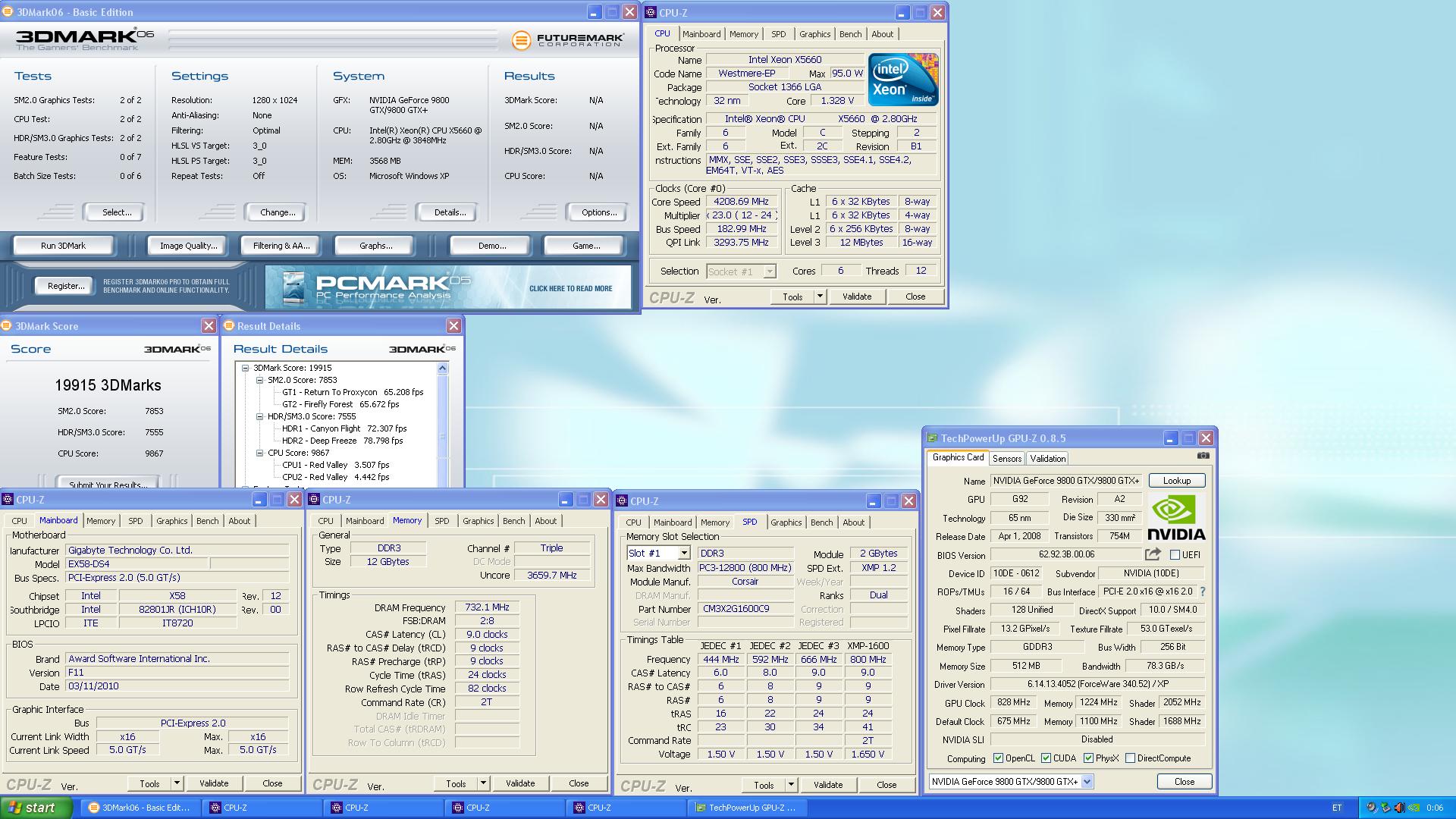Select the HDR2 - Deep Freeze row
1456x819 pixels.
(342, 441)
